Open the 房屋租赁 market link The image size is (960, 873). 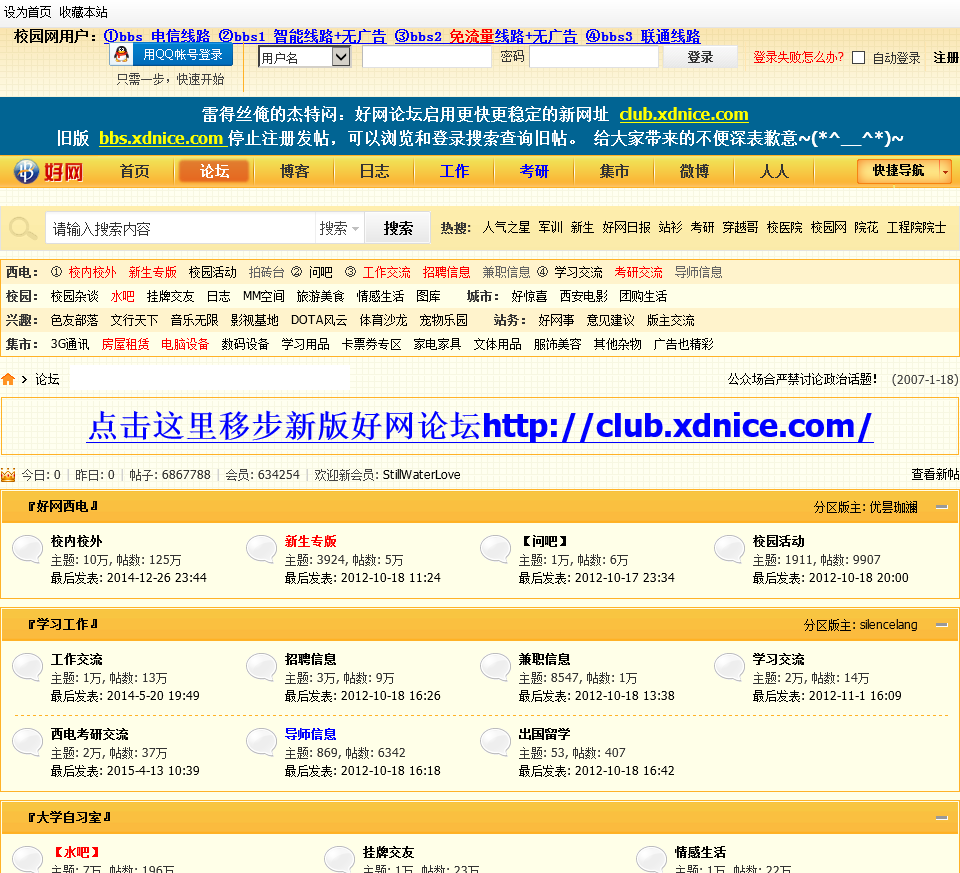click(125, 344)
